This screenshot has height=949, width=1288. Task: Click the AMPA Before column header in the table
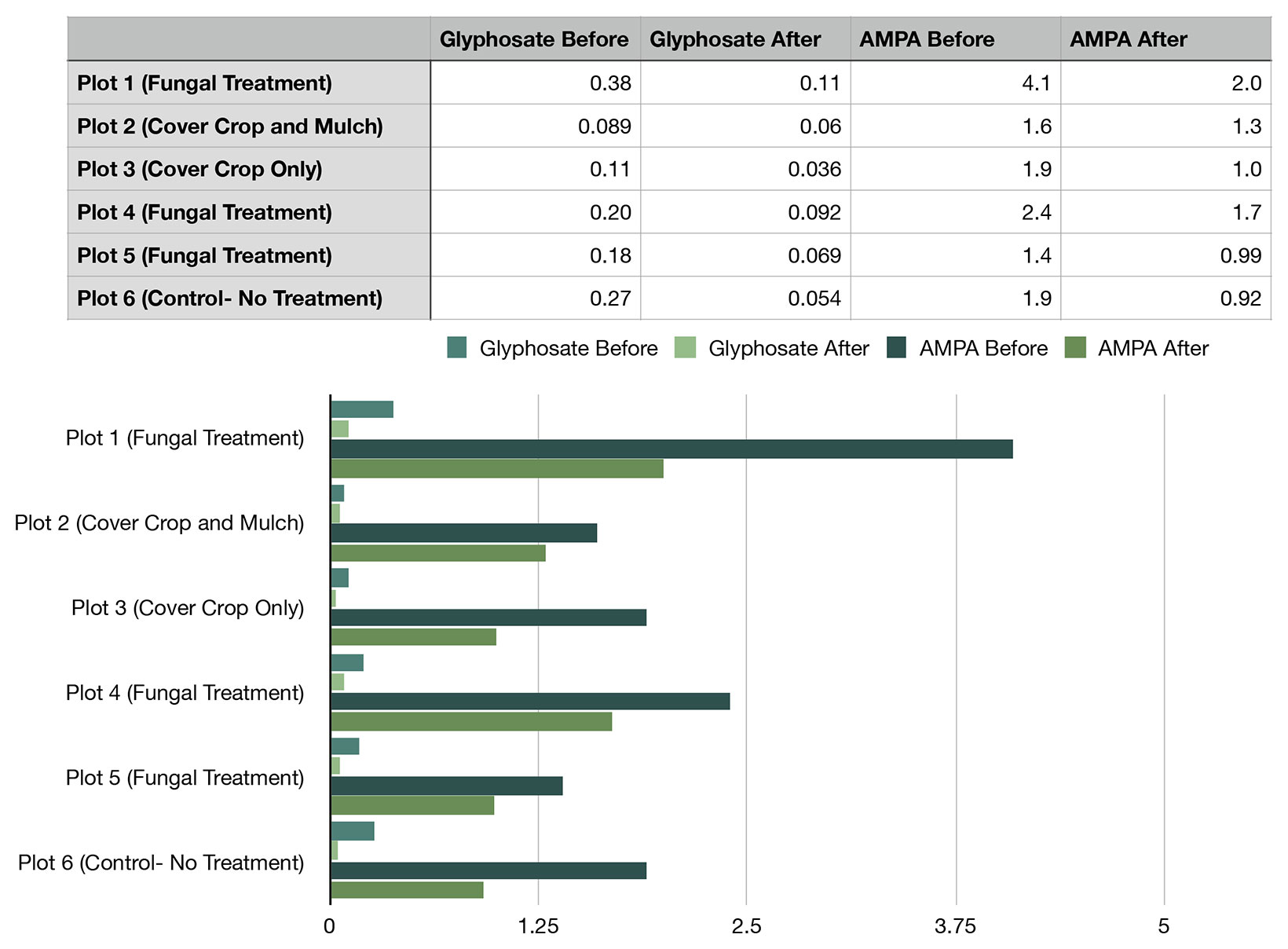[955, 39]
